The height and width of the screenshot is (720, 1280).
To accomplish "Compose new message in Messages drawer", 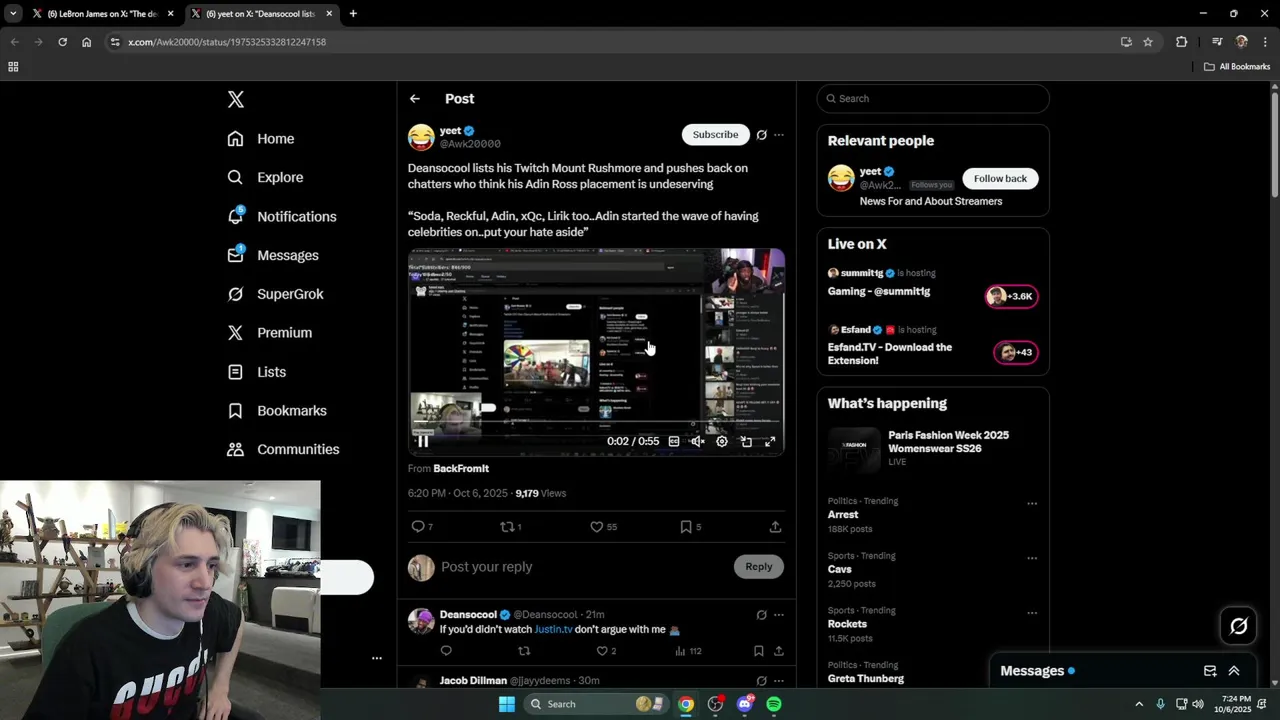I will (x=1210, y=671).
